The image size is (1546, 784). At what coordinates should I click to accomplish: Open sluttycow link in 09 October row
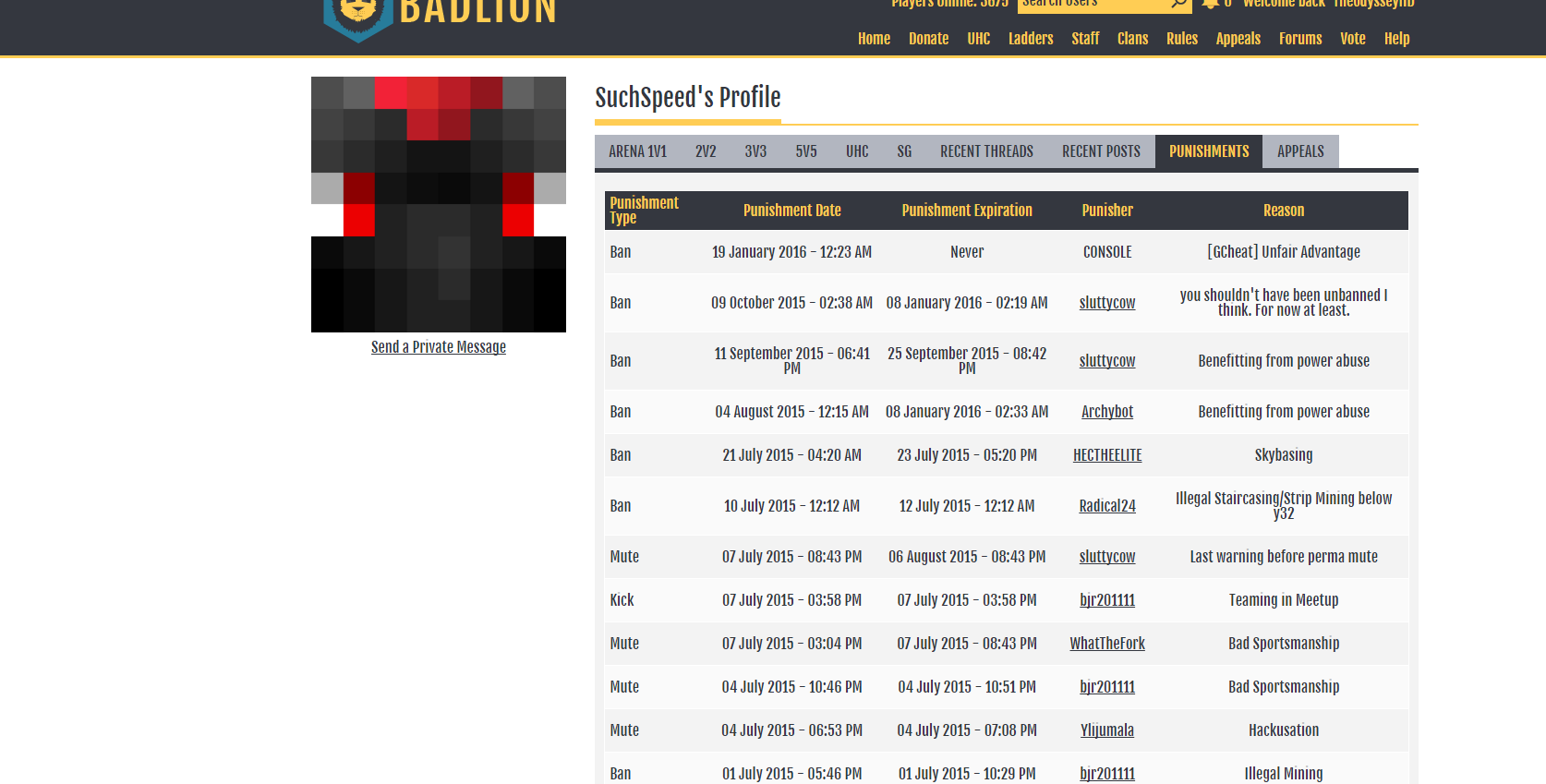1107,303
